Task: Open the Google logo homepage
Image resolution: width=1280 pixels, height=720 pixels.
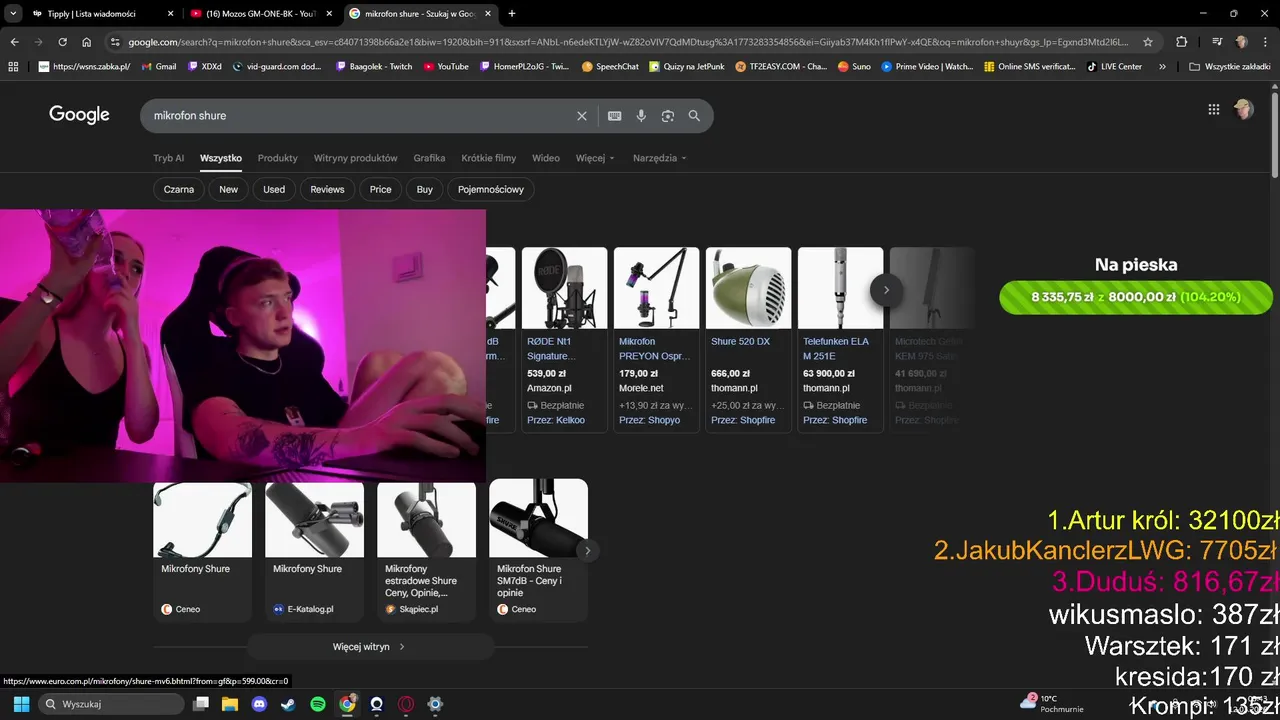Action: (x=79, y=115)
